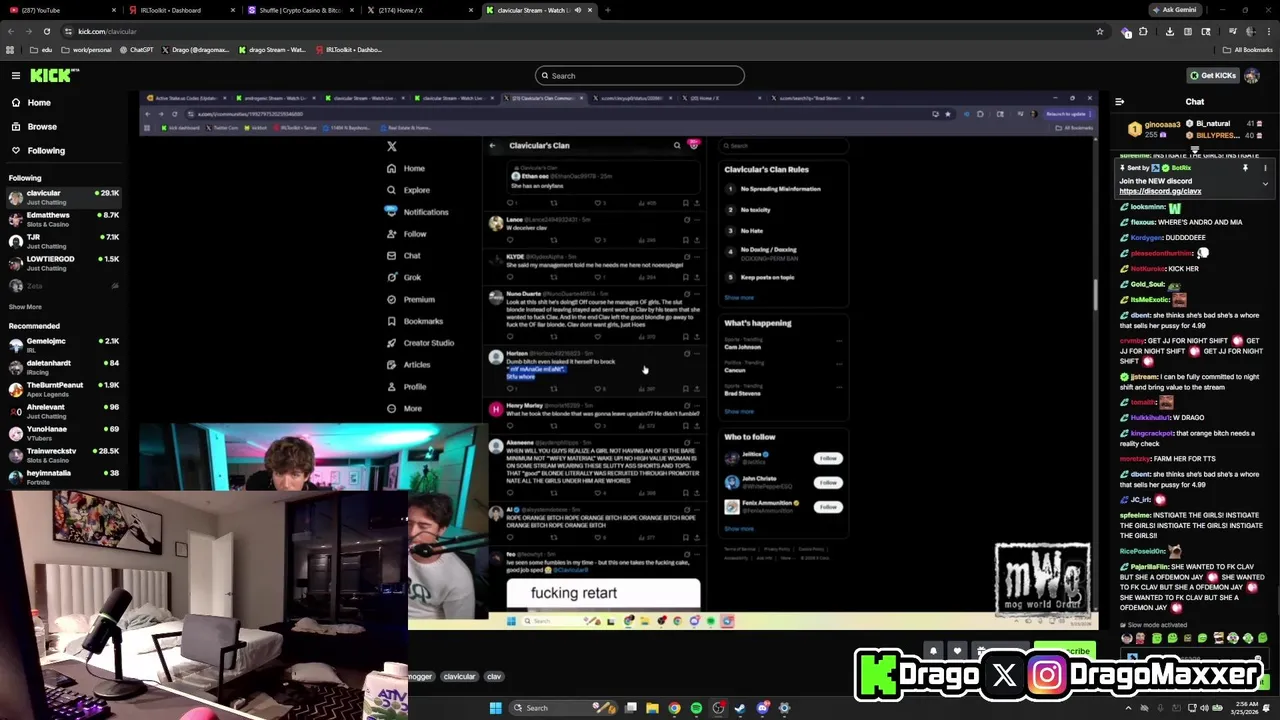Select clavicular in the Following list
The height and width of the screenshot is (720, 1280).
(64, 197)
